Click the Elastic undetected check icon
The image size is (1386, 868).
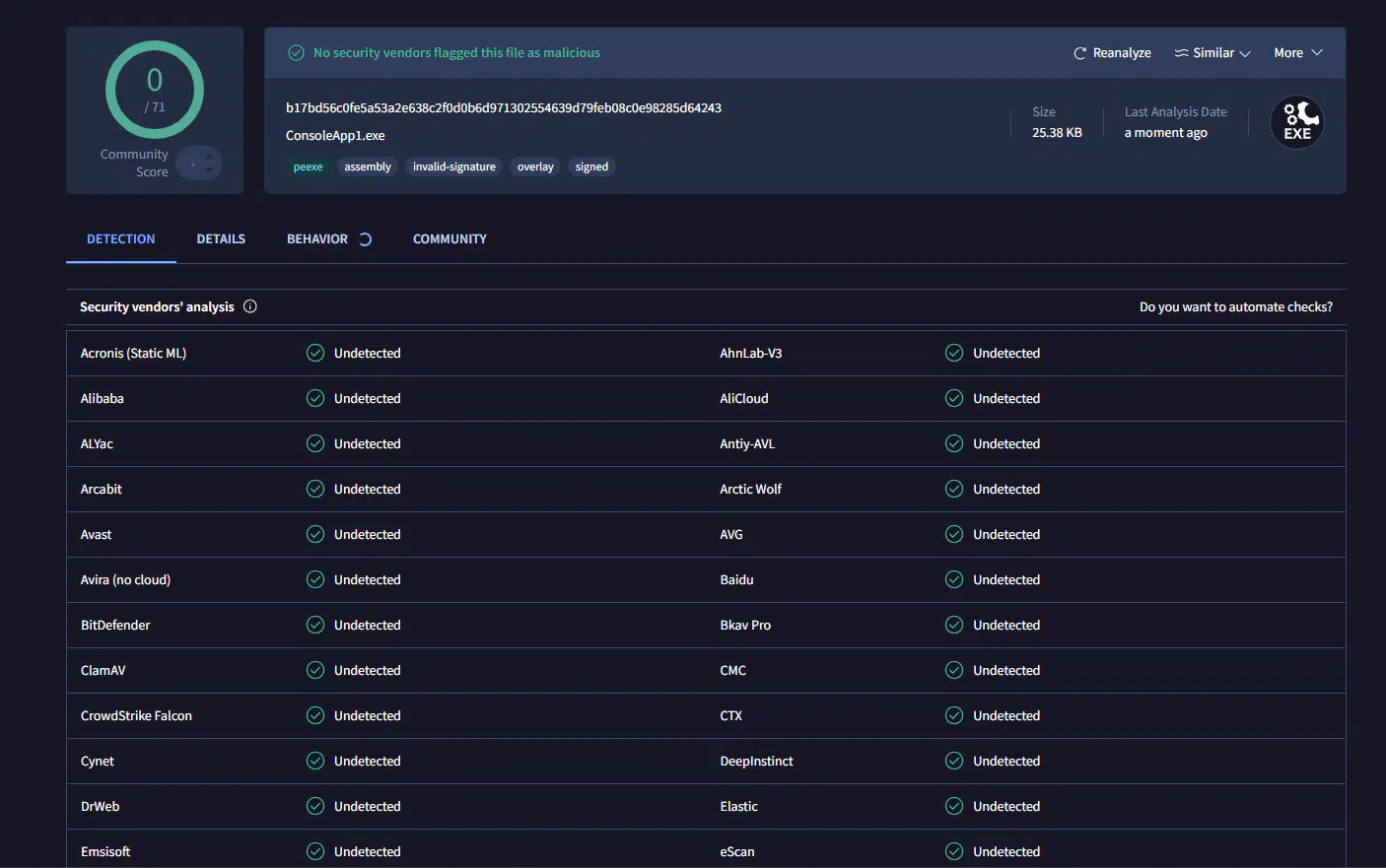point(954,806)
